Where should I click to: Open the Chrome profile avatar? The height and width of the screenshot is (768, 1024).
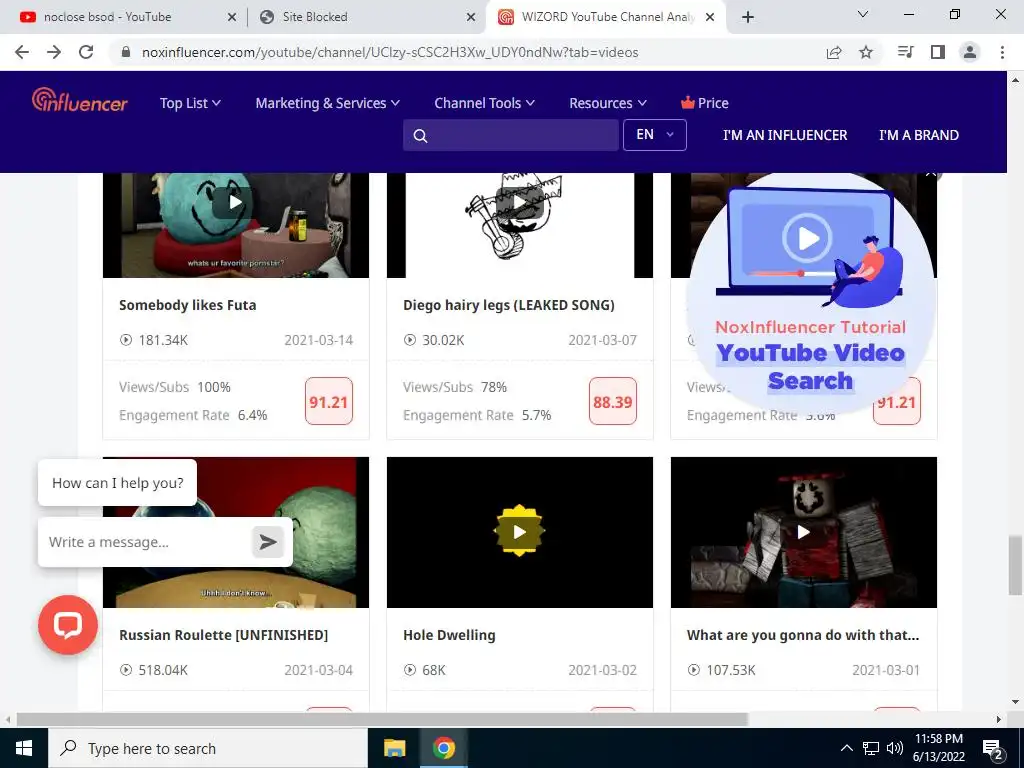970,52
